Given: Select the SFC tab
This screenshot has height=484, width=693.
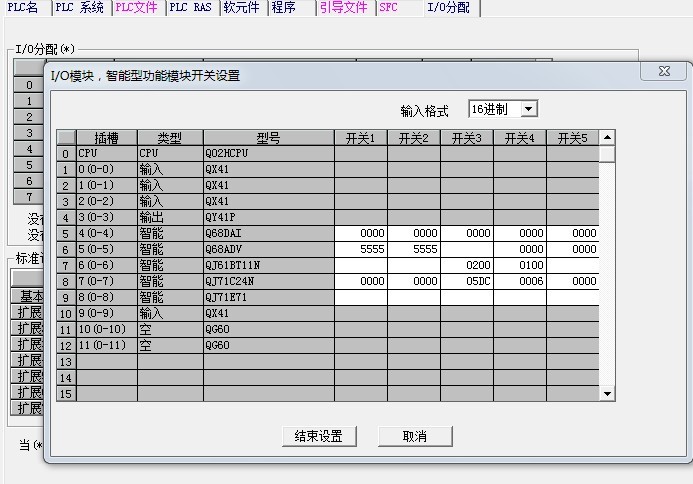Looking at the screenshot, I should click(389, 7).
